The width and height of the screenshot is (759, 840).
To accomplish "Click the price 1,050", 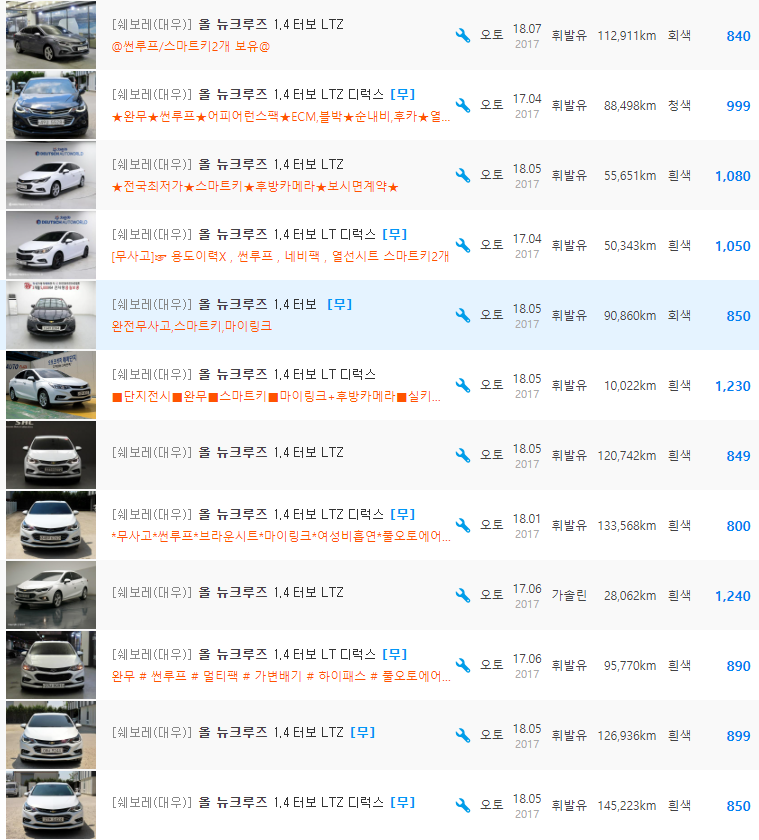I will (733, 246).
